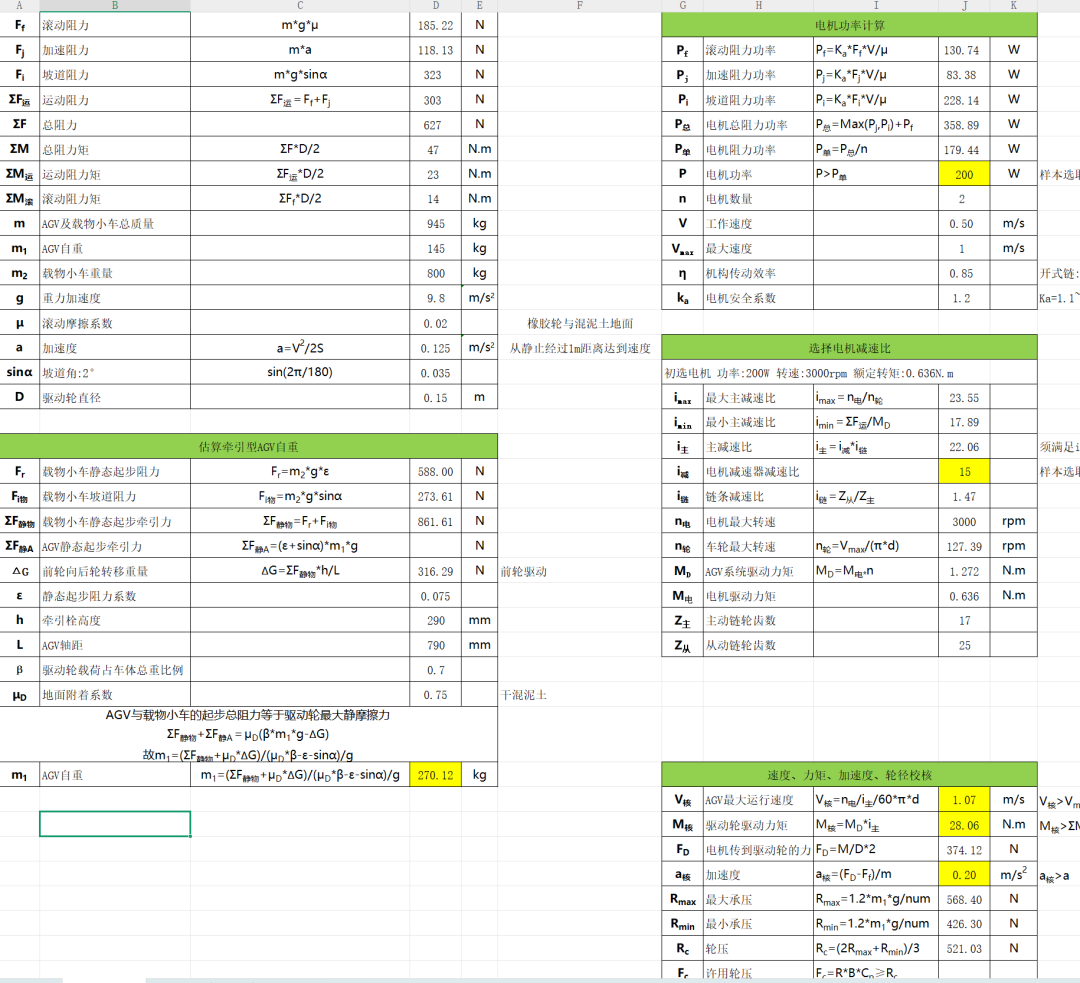Image resolution: width=1080 pixels, height=983 pixels.
Task: Click the 电机功率计算 green header cell
Action: click(x=850, y=25)
